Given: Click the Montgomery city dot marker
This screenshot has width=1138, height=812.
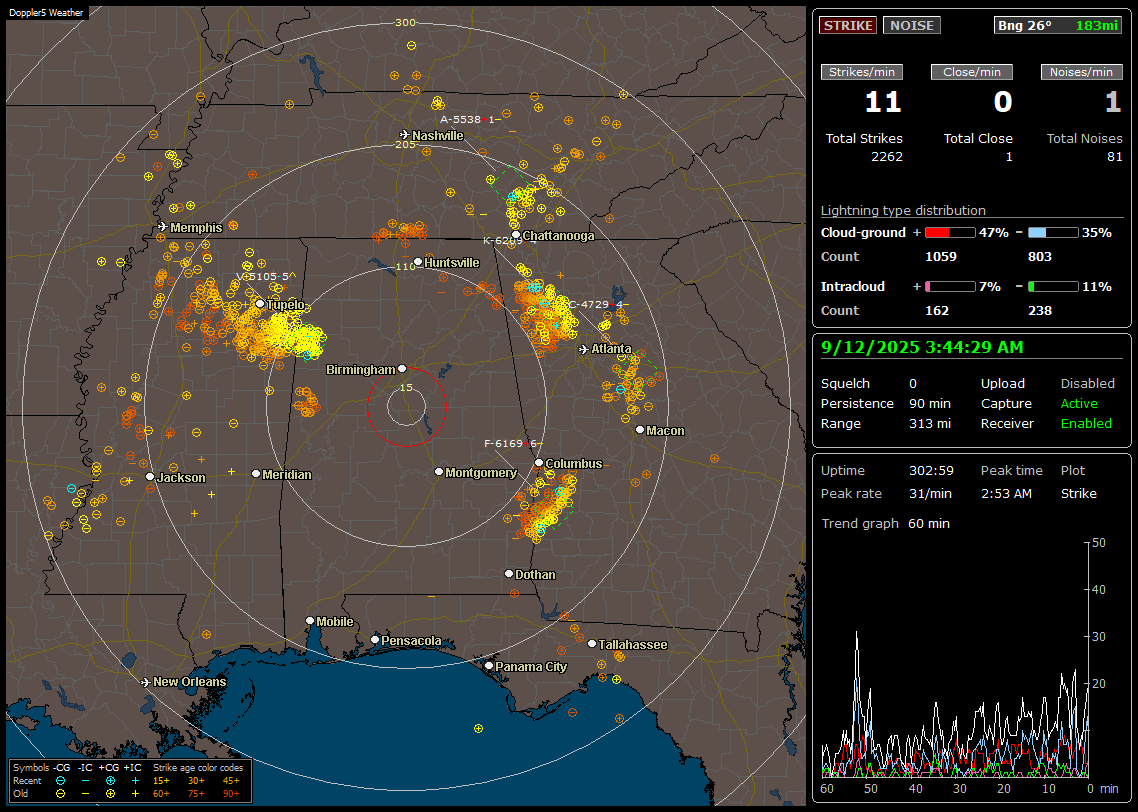Looking at the screenshot, I should 438,472.
